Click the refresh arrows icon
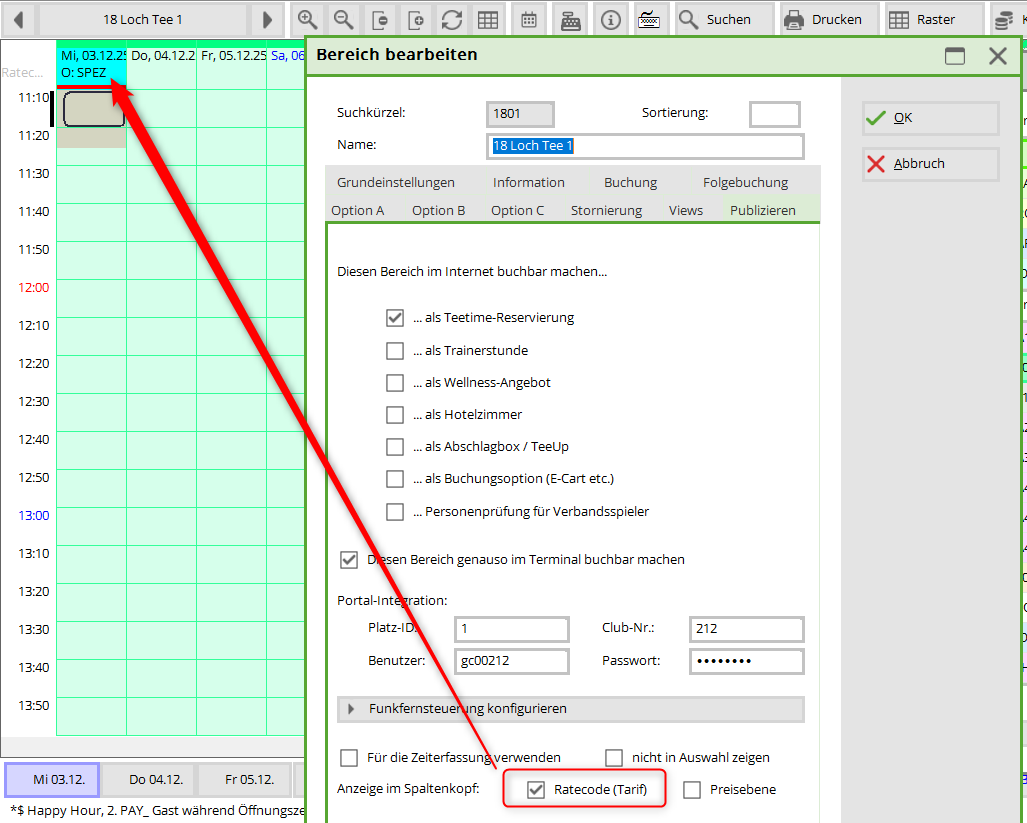The height and width of the screenshot is (823, 1027). [451, 19]
